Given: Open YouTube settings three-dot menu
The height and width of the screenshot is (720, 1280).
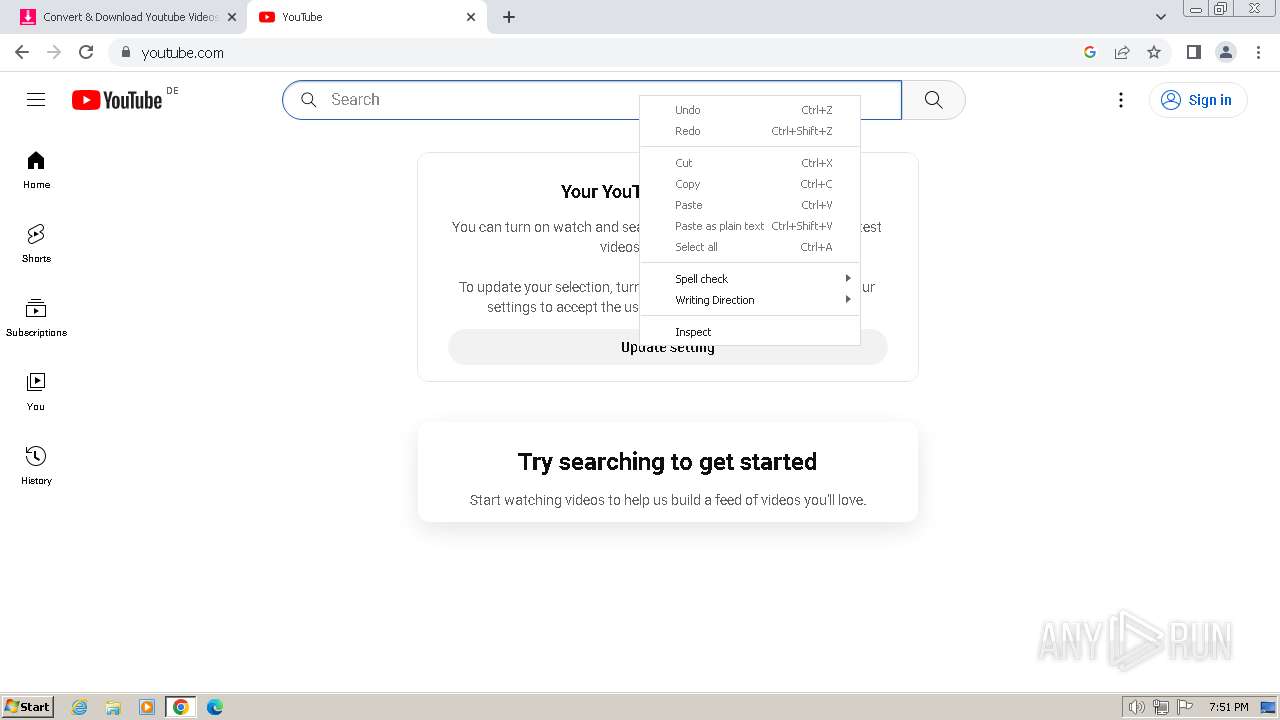Looking at the screenshot, I should [x=1121, y=100].
